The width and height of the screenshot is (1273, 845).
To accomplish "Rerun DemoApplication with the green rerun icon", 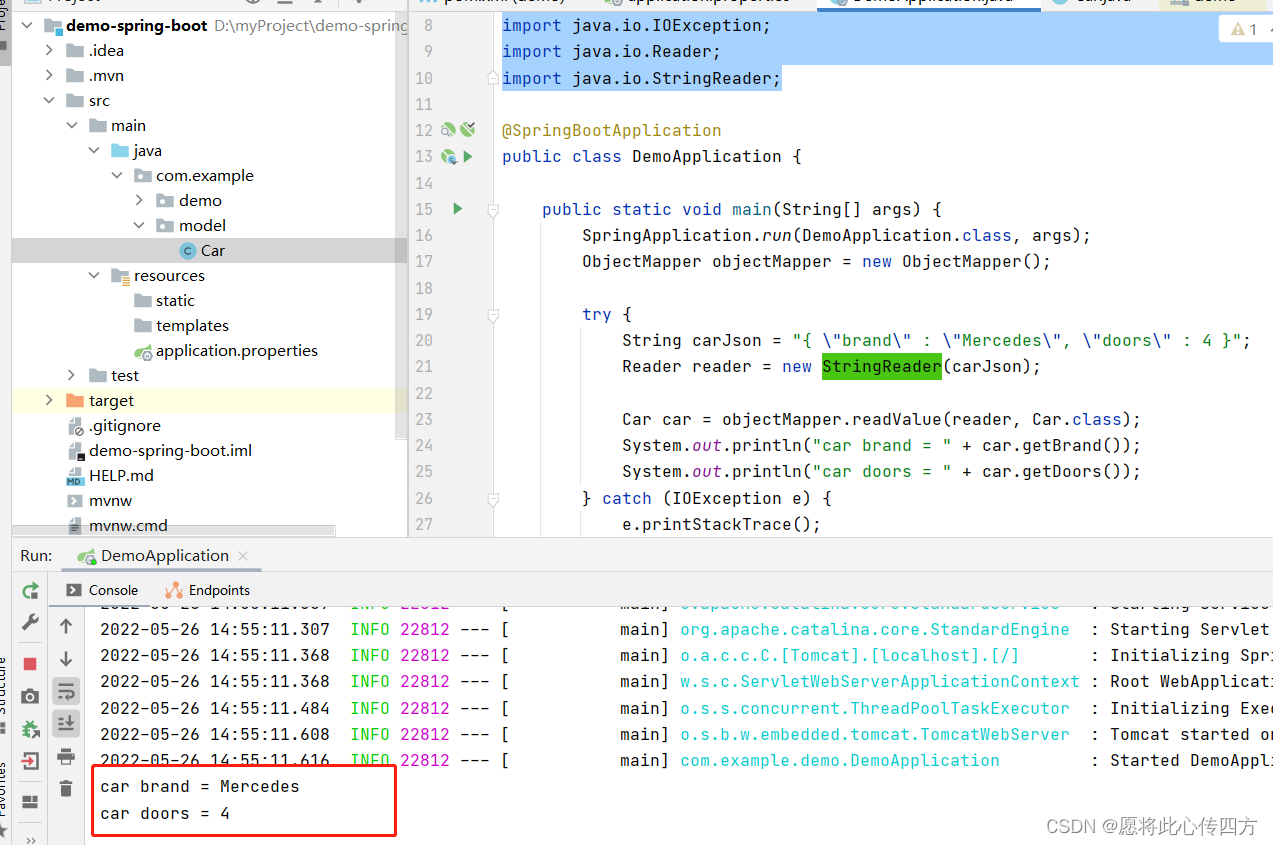I will coord(30,591).
